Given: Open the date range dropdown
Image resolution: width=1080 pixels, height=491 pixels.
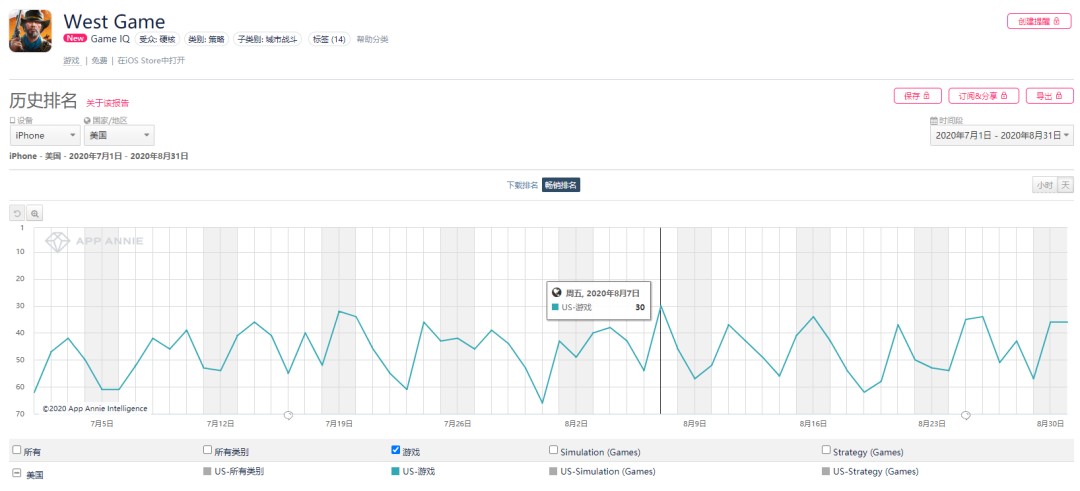Looking at the screenshot, I should click(x=1001, y=135).
